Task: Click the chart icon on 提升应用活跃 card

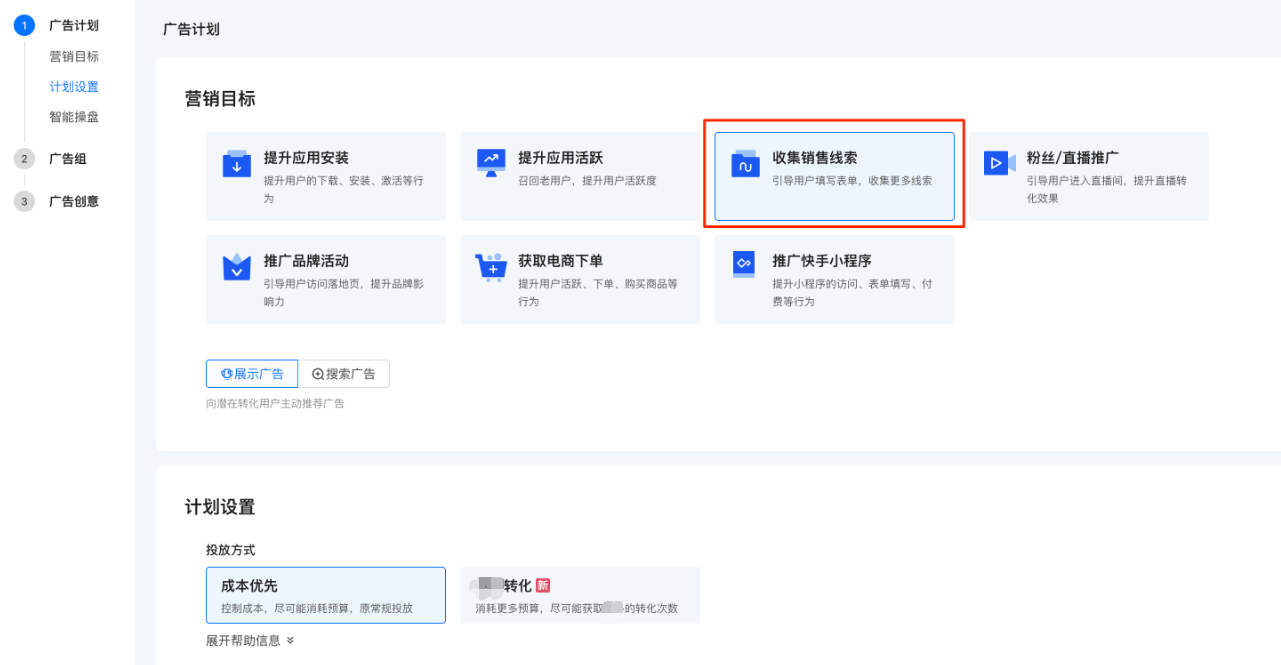Action: tap(491, 160)
